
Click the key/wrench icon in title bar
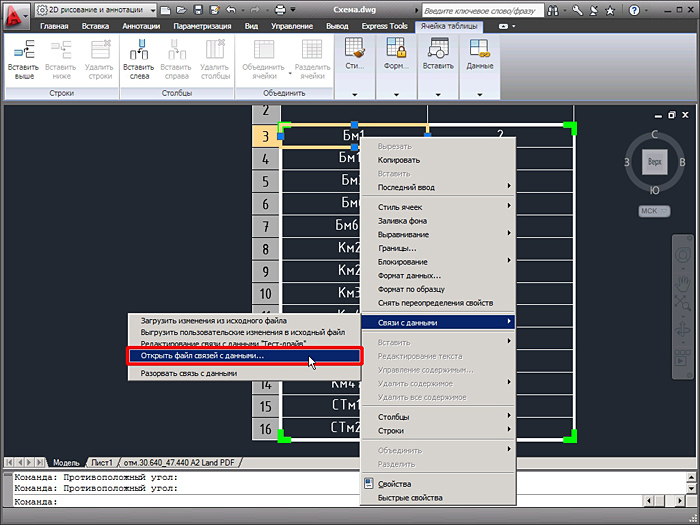click(577, 10)
